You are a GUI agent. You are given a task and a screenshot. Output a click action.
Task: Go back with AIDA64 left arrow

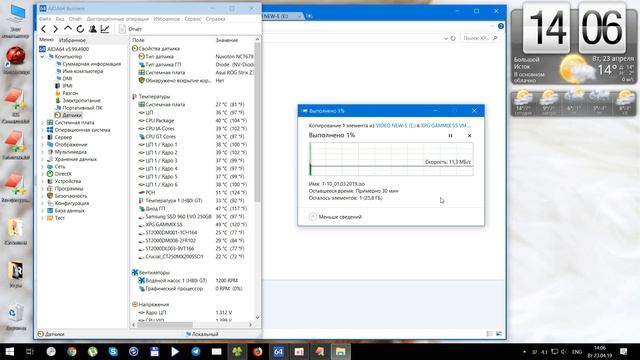click(44, 29)
